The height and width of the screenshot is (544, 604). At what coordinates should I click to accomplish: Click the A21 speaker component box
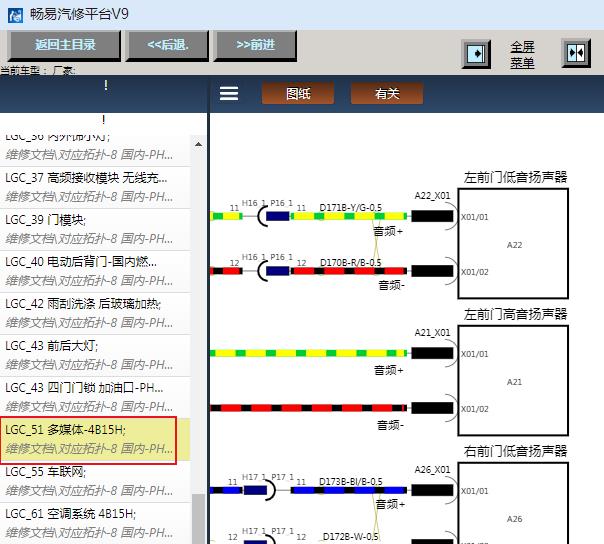(x=513, y=381)
